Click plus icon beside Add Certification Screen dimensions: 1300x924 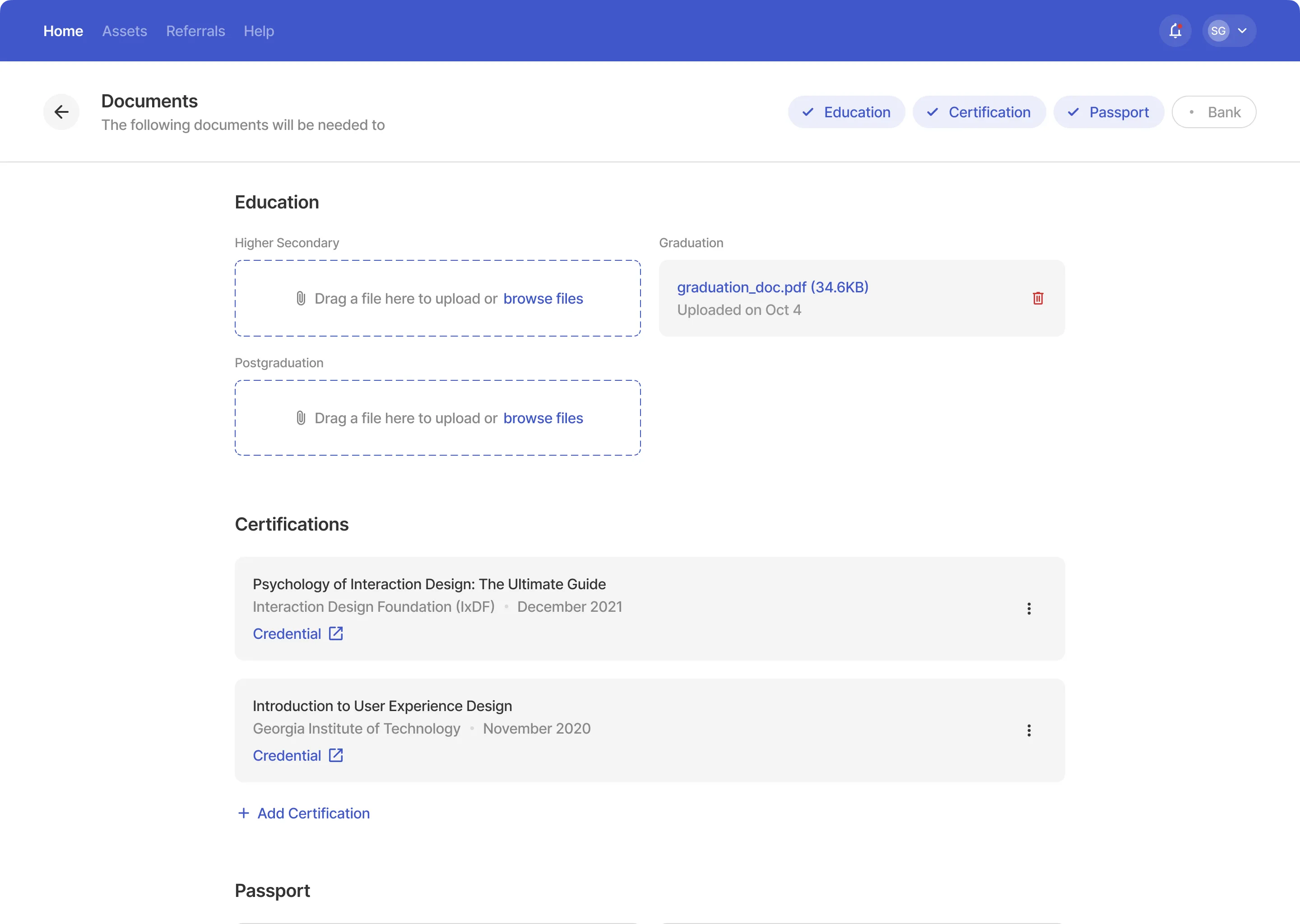(244, 813)
